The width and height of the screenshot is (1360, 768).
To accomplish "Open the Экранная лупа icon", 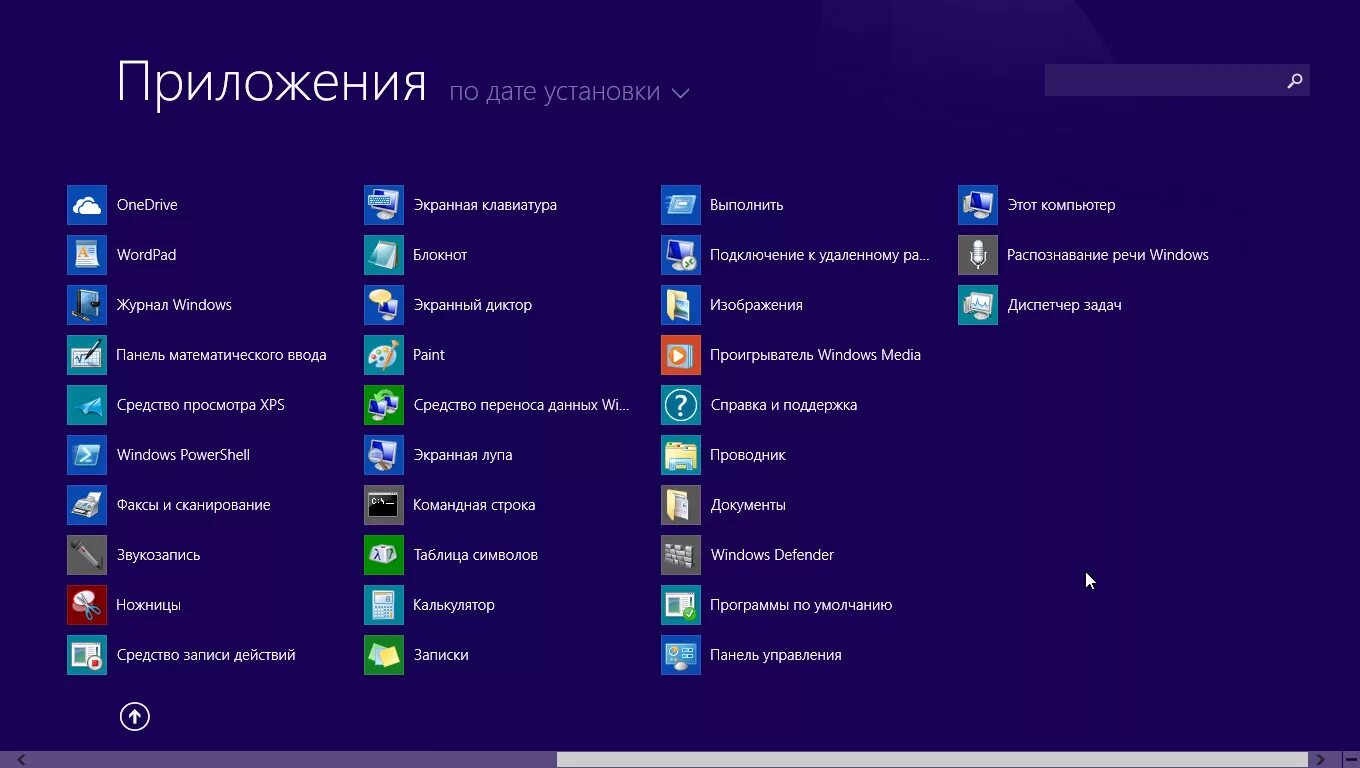I will coord(384,455).
